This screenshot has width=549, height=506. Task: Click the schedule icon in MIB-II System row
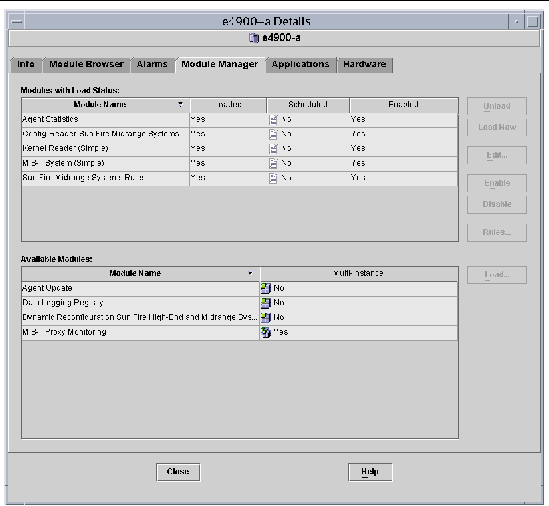[273, 164]
